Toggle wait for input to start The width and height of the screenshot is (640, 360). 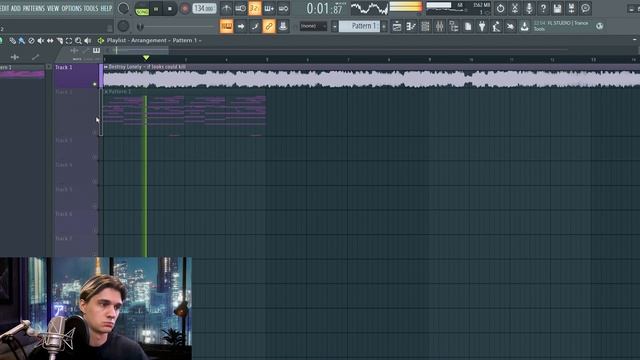[x=240, y=8]
